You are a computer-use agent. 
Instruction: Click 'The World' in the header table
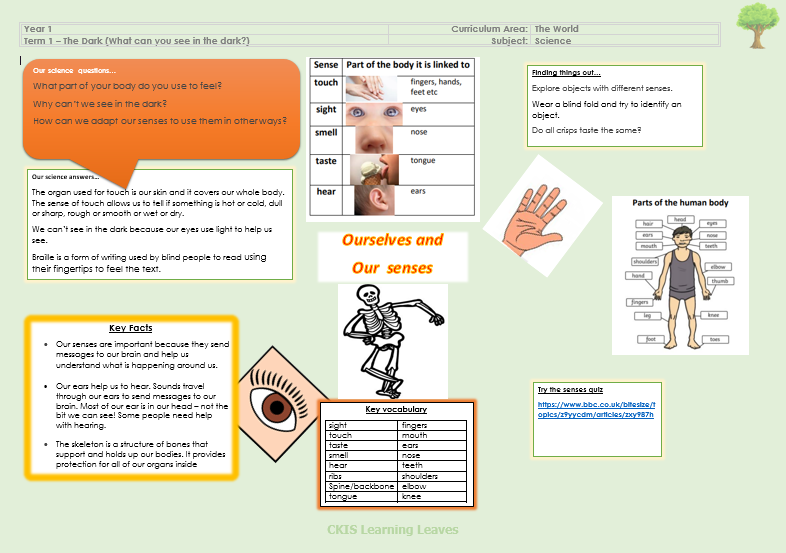[x=556, y=29]
